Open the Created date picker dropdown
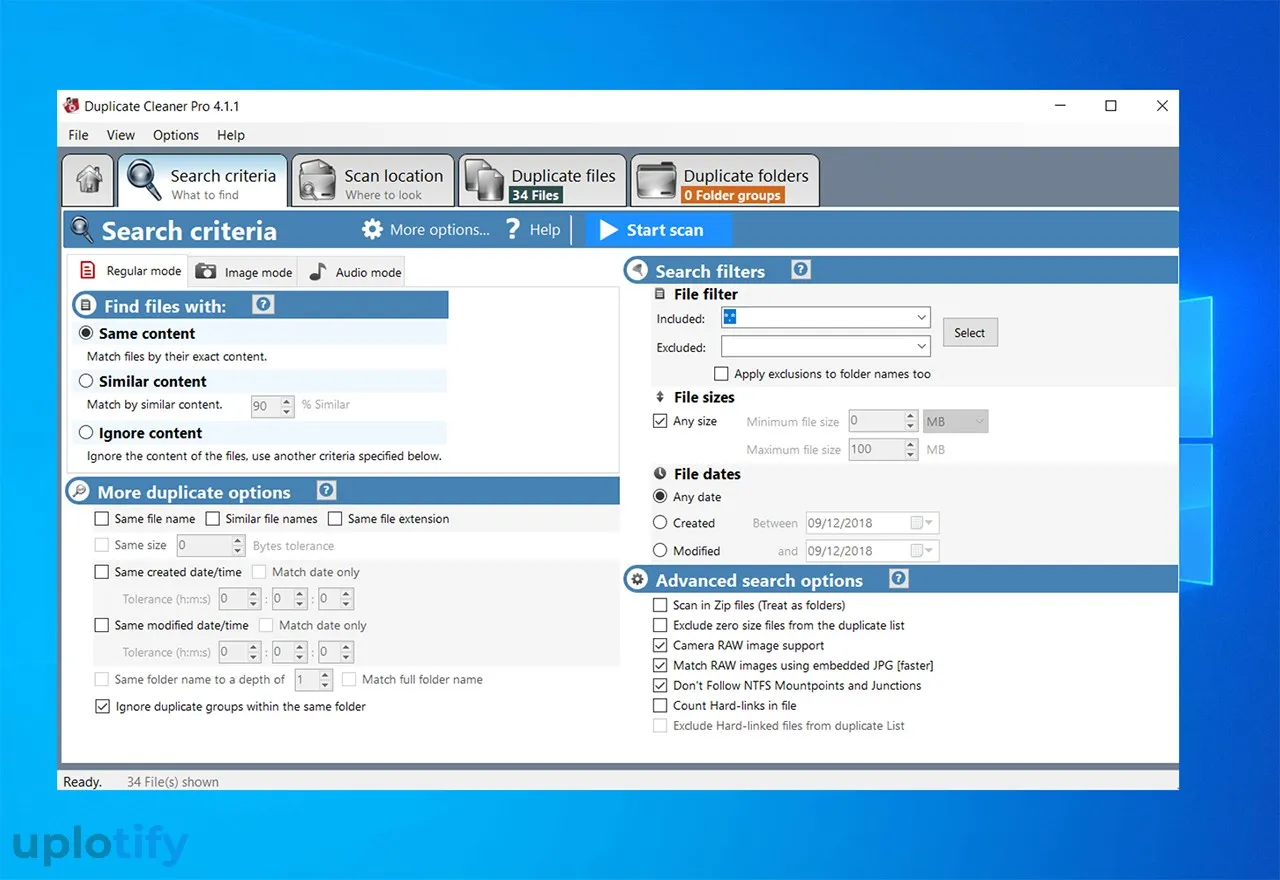 (x=923, y=523)
